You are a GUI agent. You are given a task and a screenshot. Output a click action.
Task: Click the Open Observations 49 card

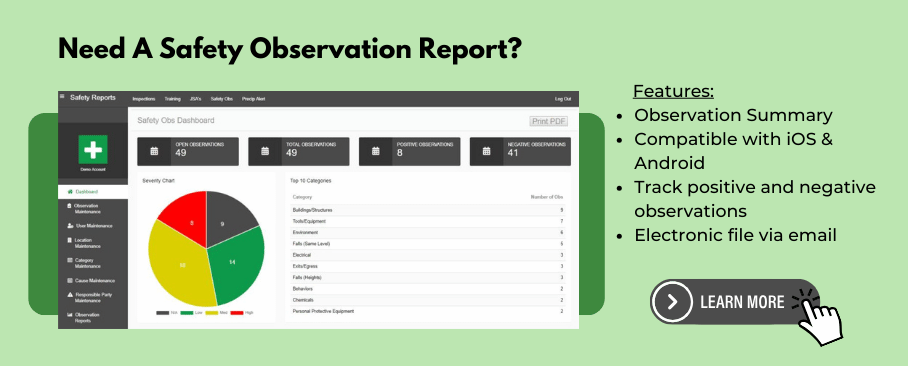[x=188, y=152]
